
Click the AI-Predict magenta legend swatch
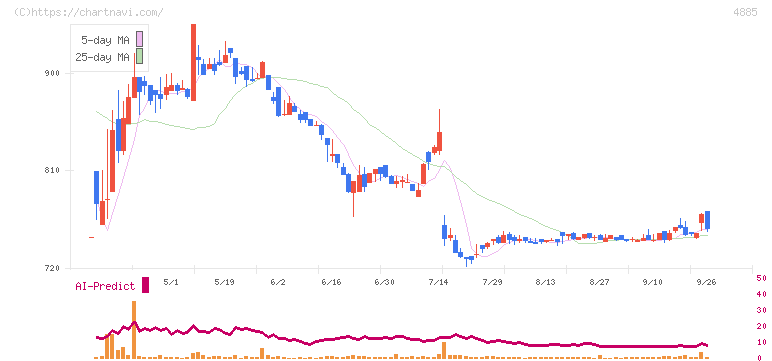coord(145,285)
